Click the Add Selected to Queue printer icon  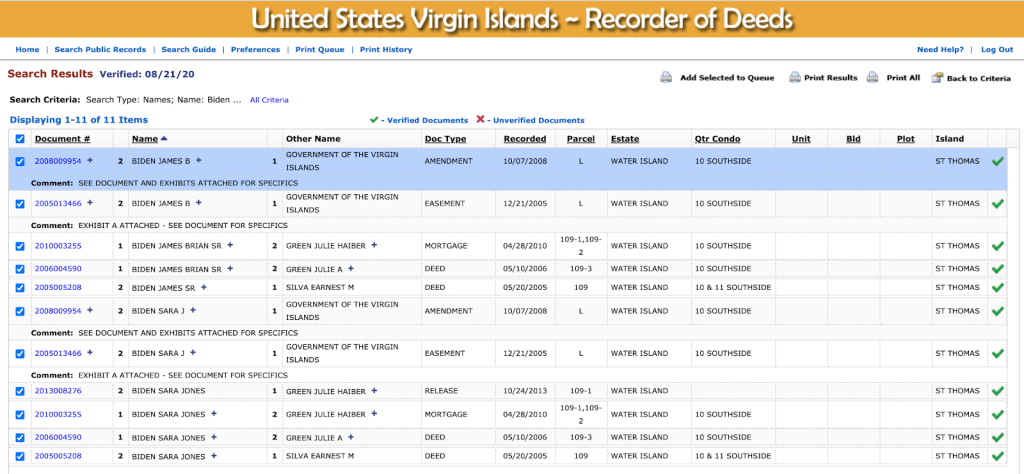(x=666, y=78)
